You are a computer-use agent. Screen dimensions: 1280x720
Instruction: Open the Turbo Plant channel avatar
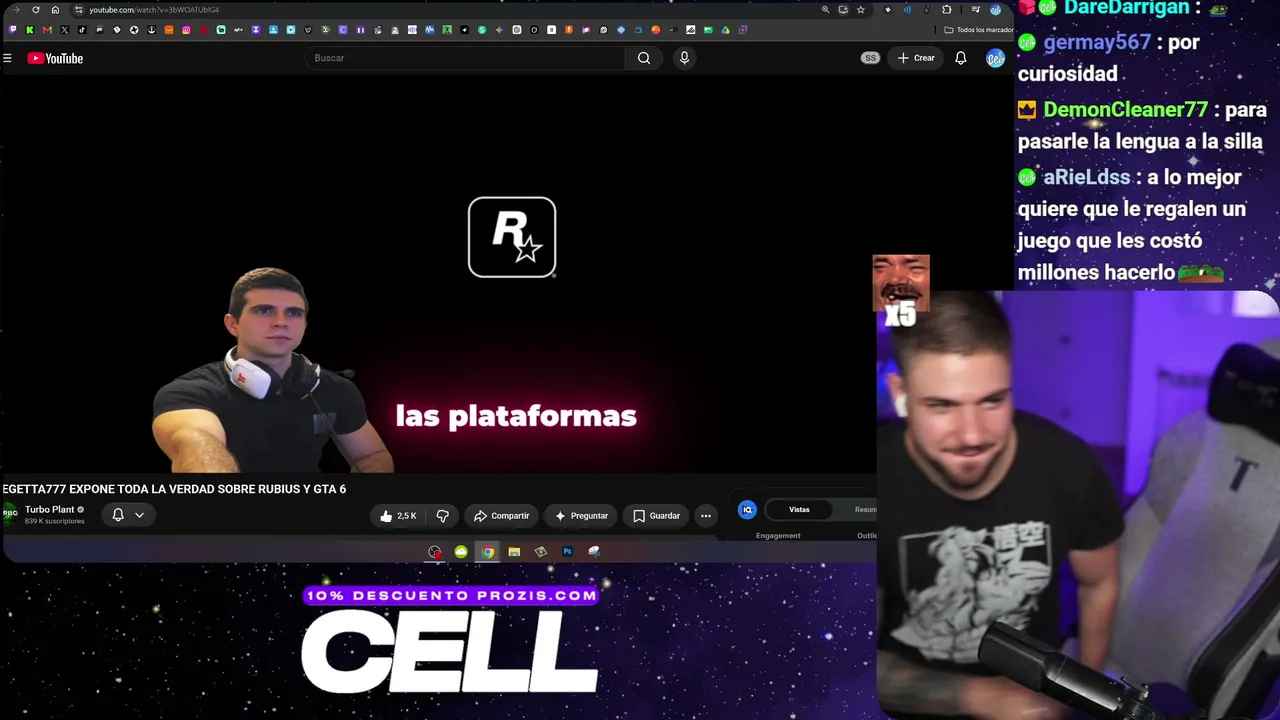click(x=10, y=514)
